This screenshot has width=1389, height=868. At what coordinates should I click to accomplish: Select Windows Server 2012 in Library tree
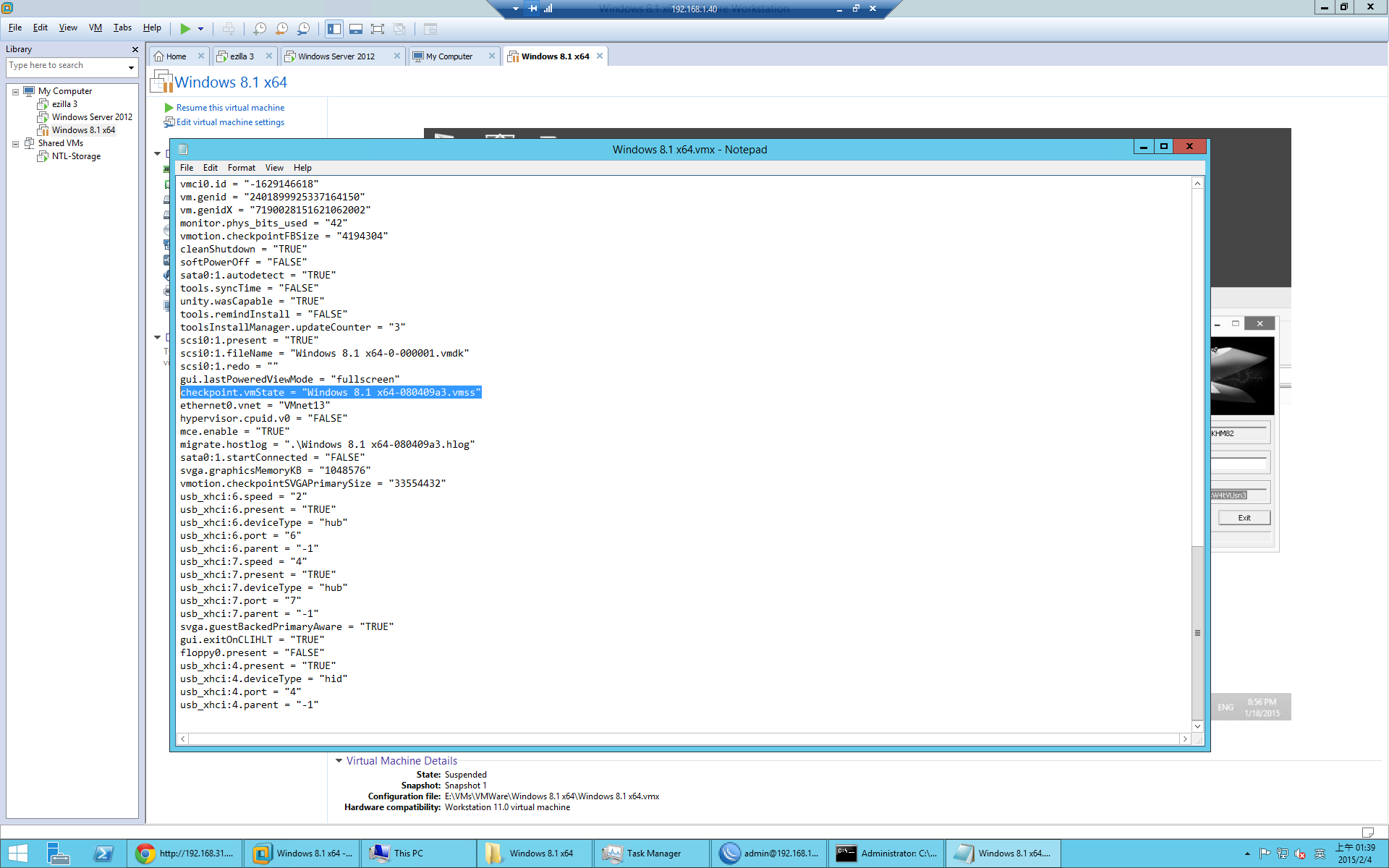(92, 117)
